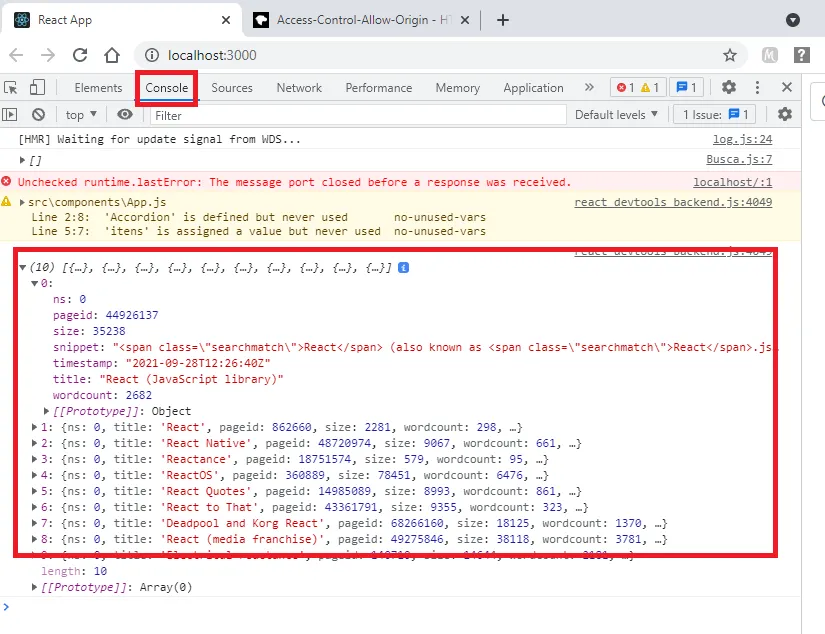Expand the src\components\App.js warning
Image resolution: width=825 pixels, height=634 pixels.
point(22,203)
